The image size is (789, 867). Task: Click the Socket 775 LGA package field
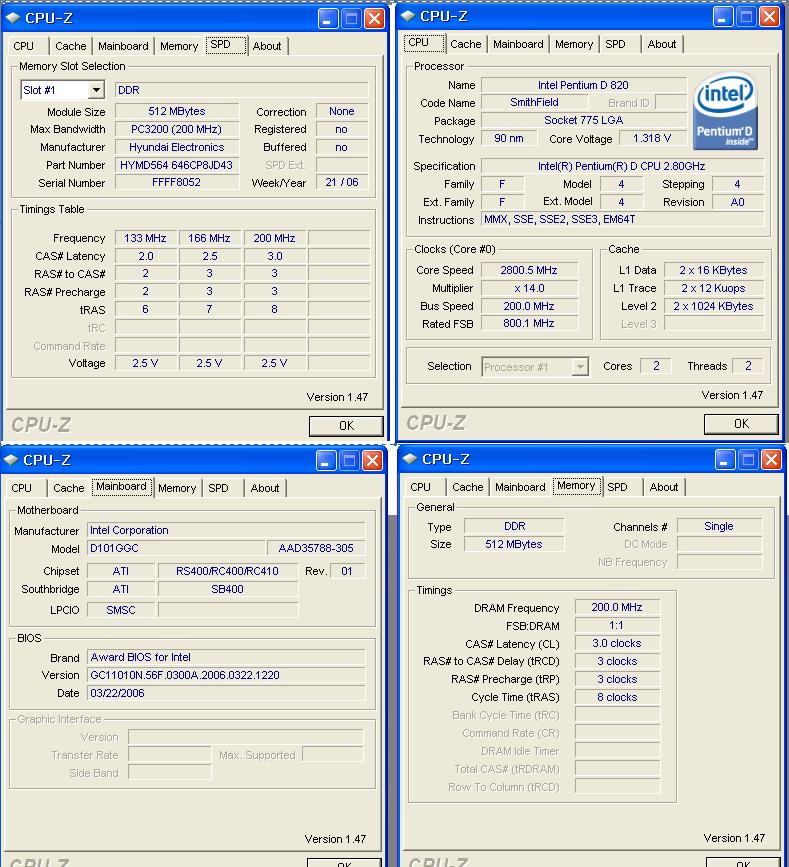[583, 120]
